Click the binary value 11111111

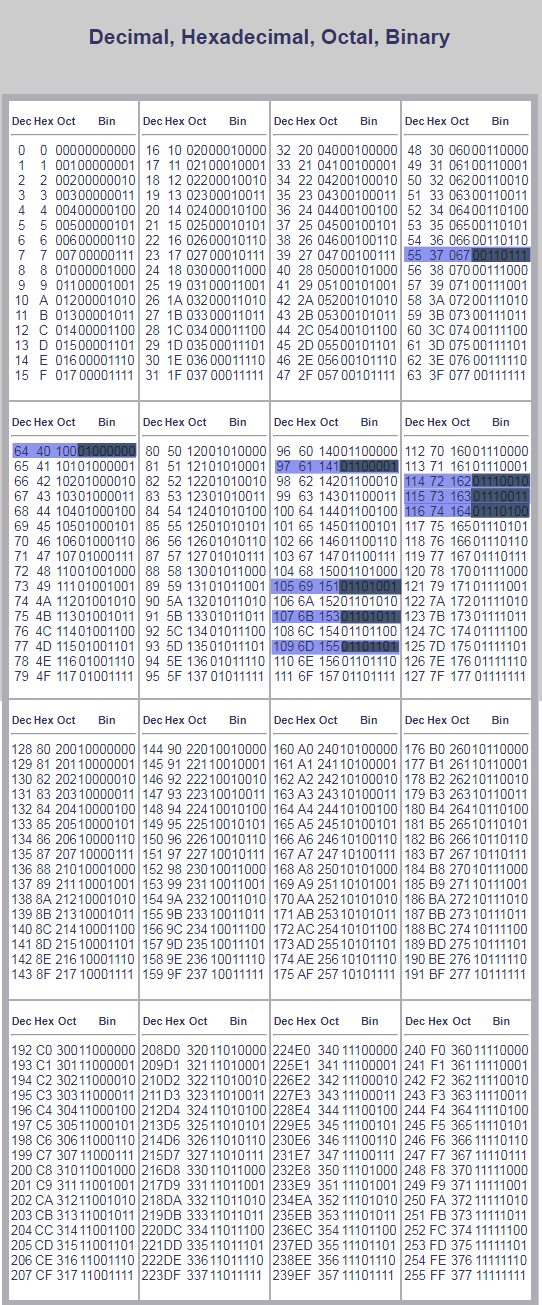[x=500, y=1275]
